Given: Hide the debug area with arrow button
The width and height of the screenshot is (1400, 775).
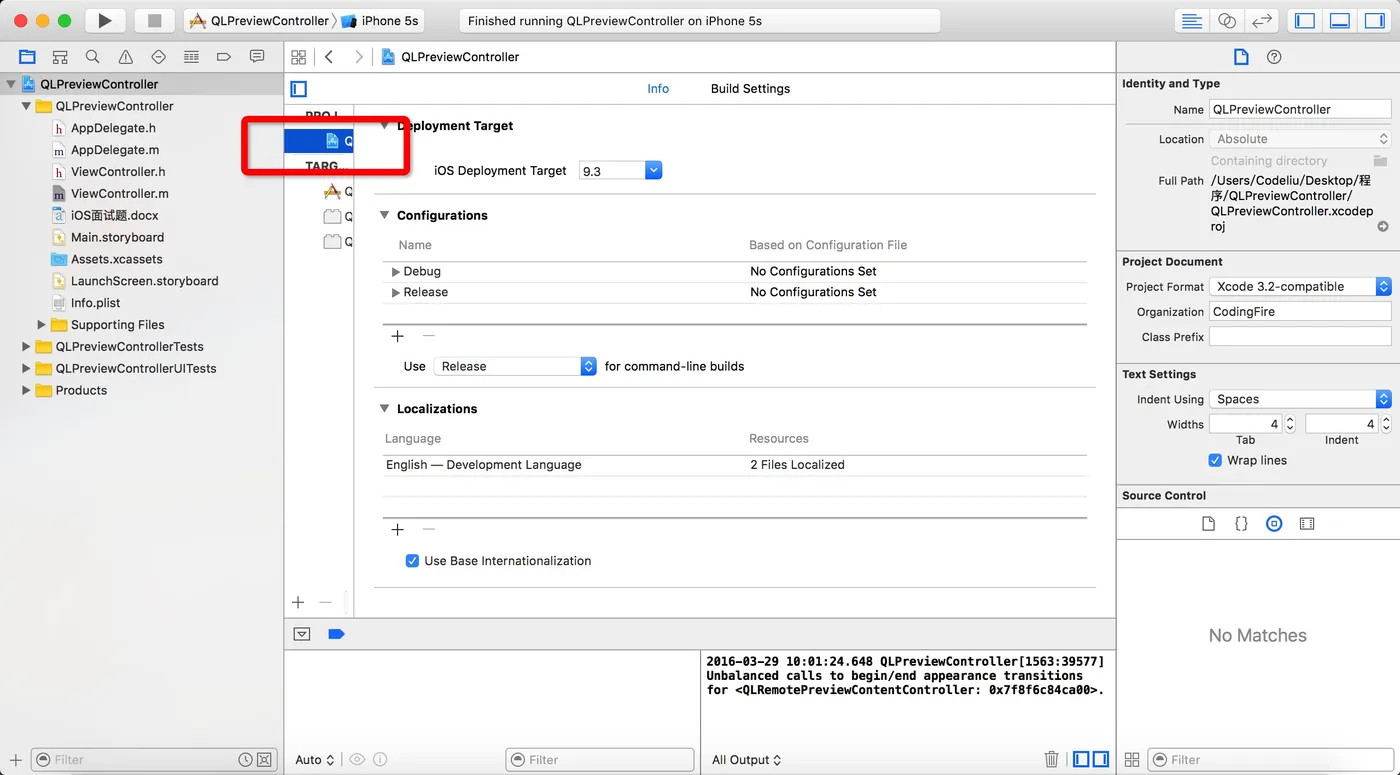Looking at the screenshot, I should point(302,634).
